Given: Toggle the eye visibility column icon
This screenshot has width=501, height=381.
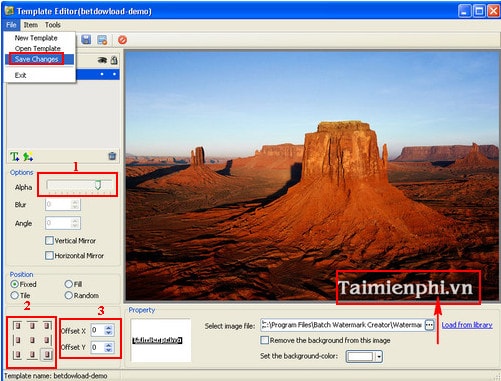Looking at the screenshot, I should click(102, 60).
